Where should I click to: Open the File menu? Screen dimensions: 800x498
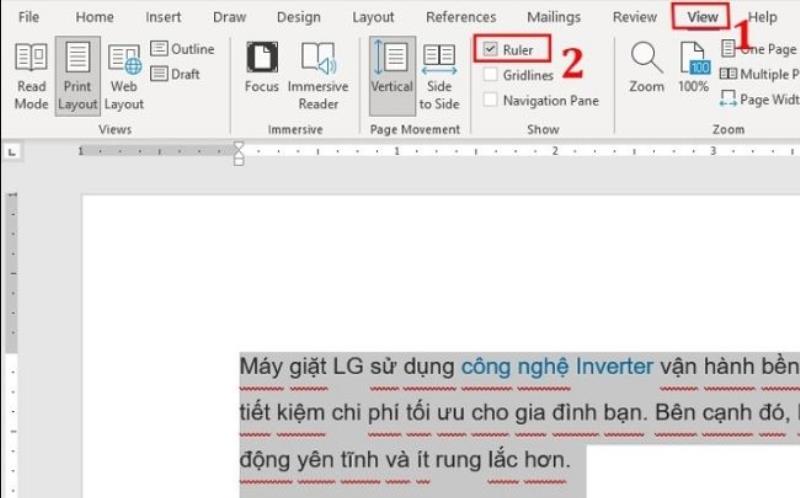(29, 17)
